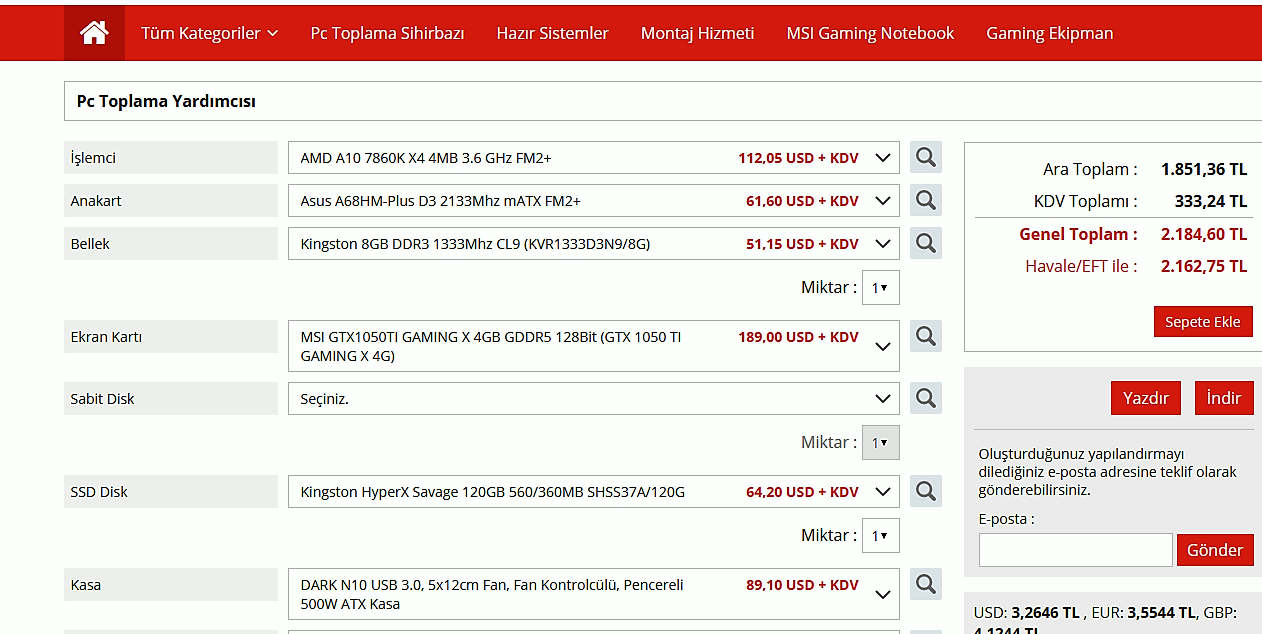The image size is (1262, 634).
Task: Click the 64,20 USD + KDV price
Action: 802,492
